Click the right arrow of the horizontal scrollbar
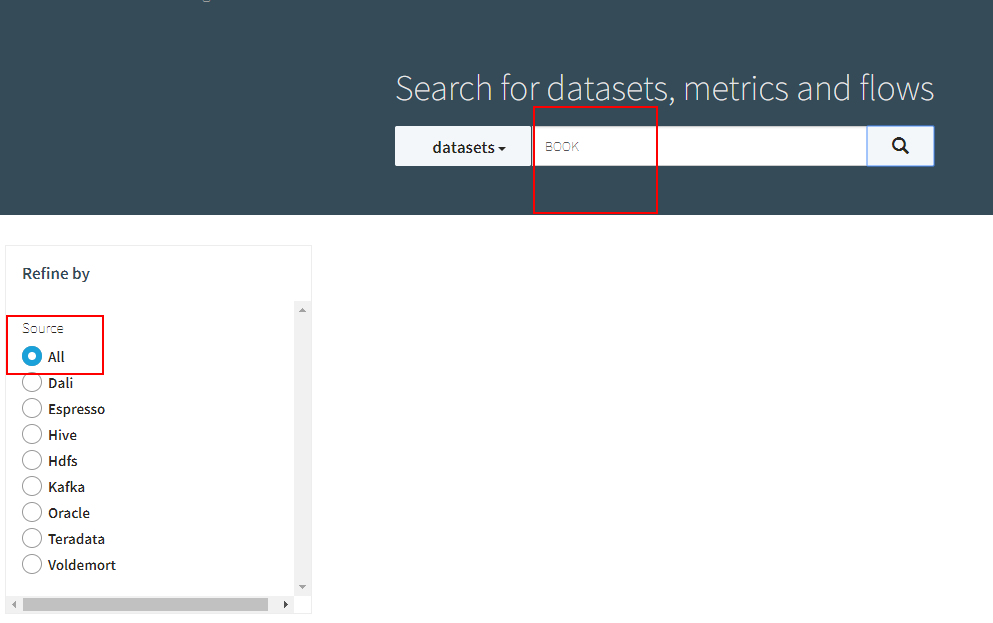The width and height of the screenshot is (993, 623). [285, 604]
